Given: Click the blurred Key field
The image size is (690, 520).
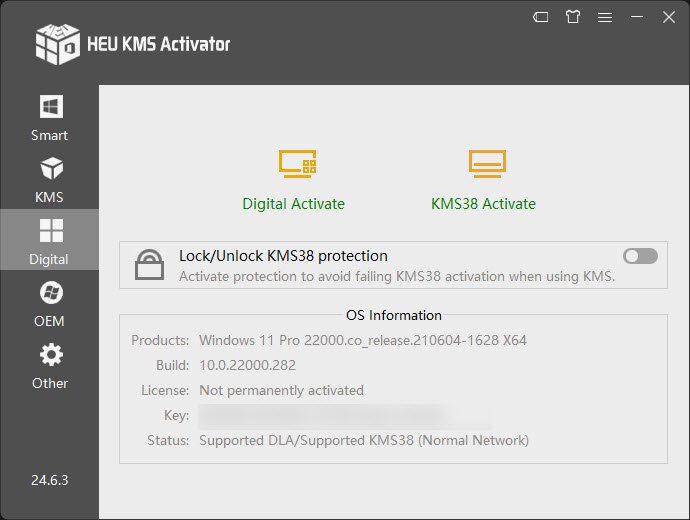Looking at the screenshot, I should (x=345, y=415).
